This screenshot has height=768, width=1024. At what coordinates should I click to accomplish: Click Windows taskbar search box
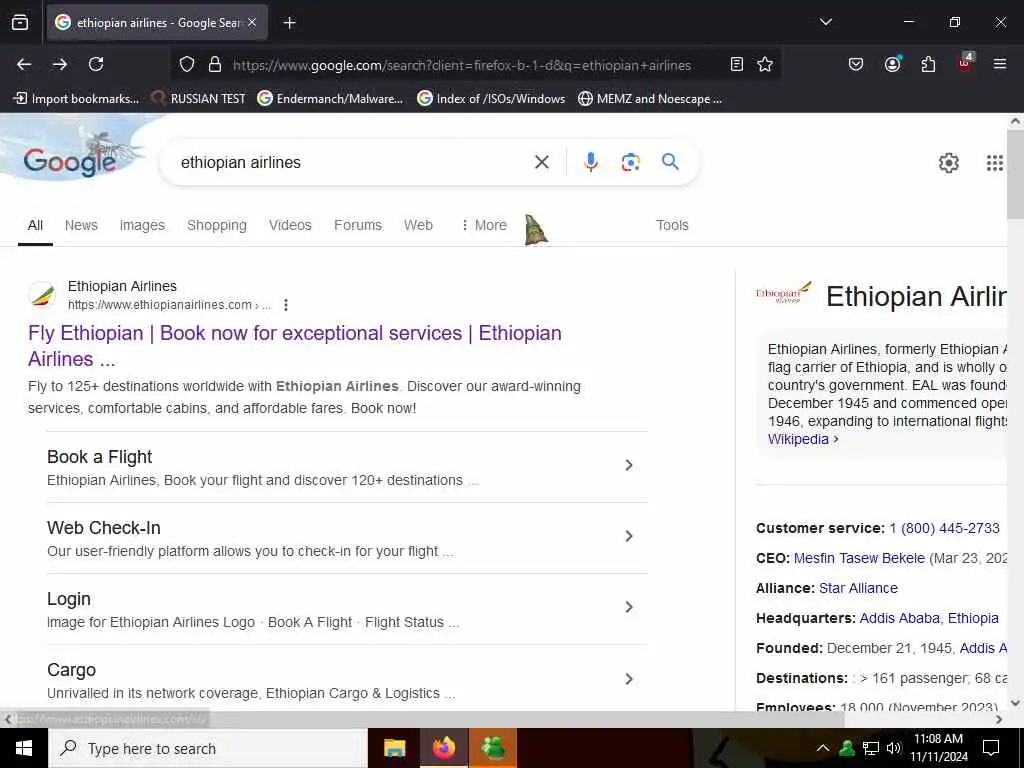pos(208,748)
